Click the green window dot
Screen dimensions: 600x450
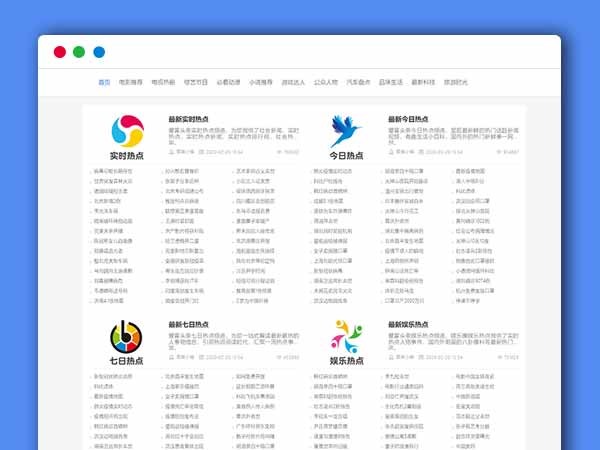point(79,52)
